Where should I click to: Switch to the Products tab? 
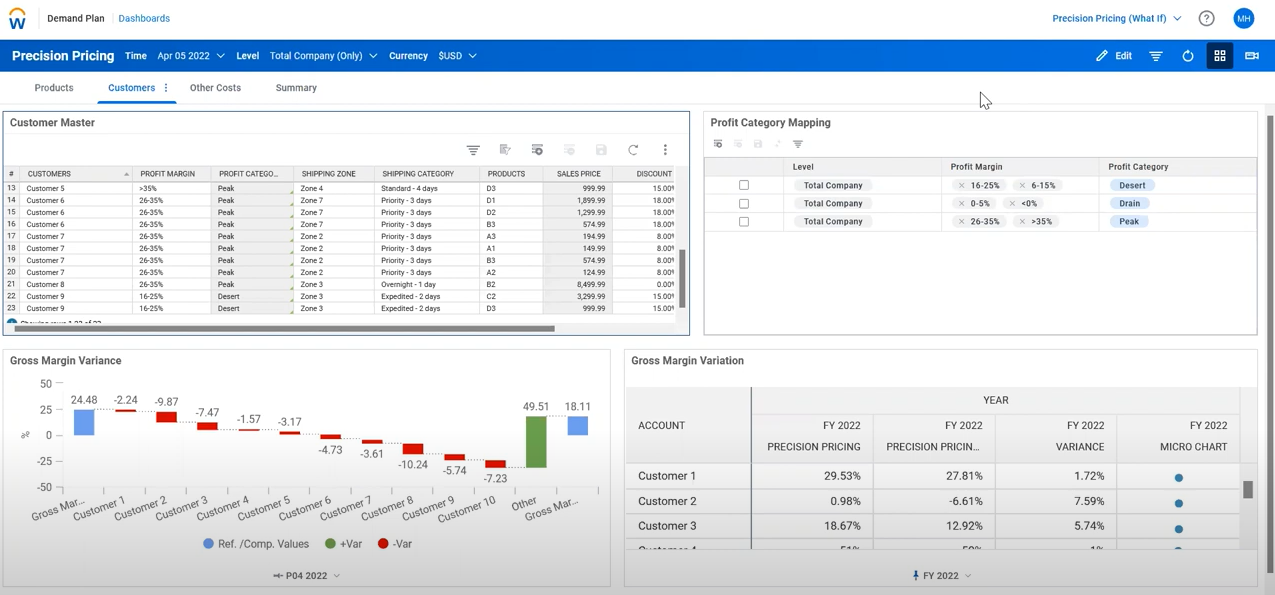(53, 88)
